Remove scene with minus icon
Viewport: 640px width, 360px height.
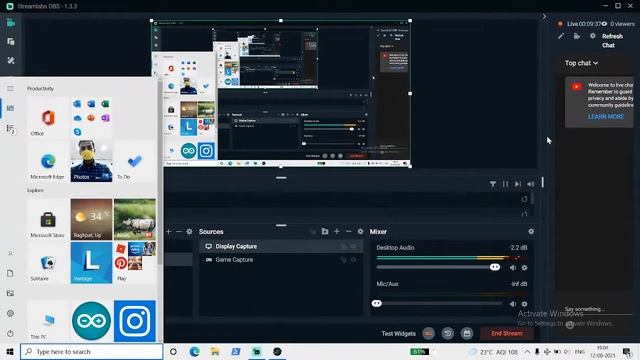point(179,231)
